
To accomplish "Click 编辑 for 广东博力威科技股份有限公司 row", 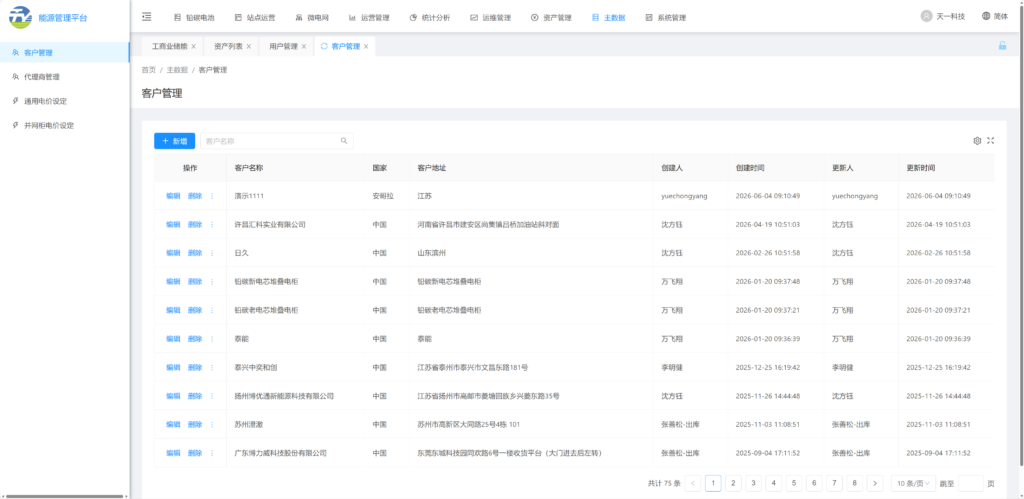I will pyautogui.click(x=173, y=453).
